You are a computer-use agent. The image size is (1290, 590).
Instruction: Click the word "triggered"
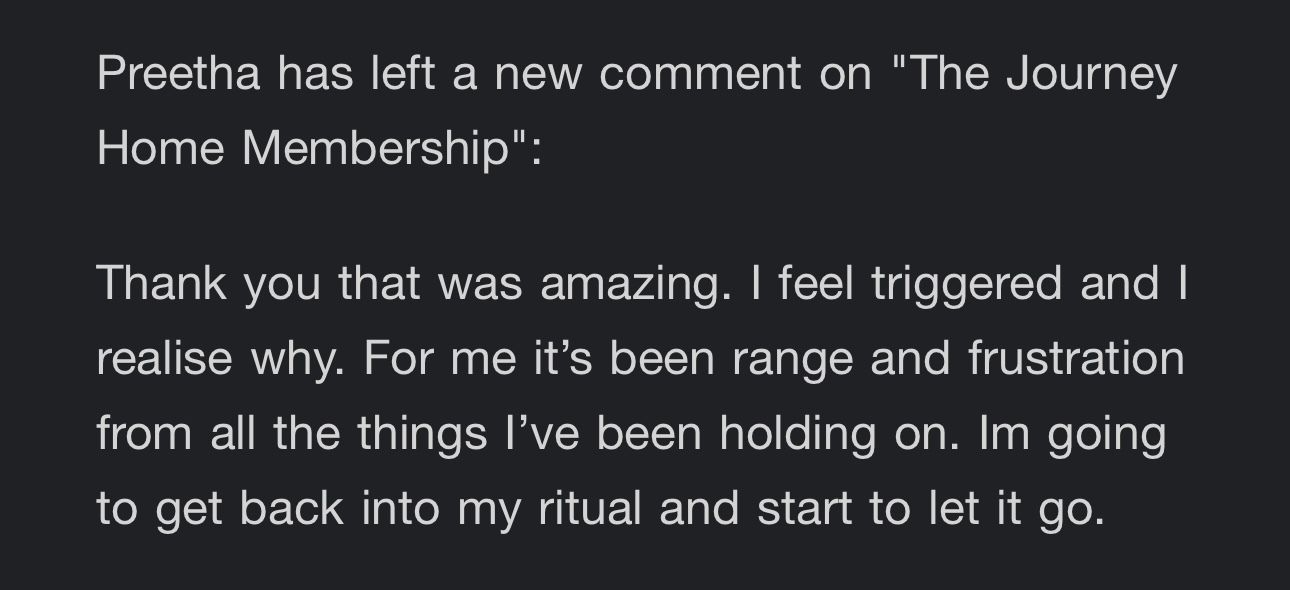[965, 284]
